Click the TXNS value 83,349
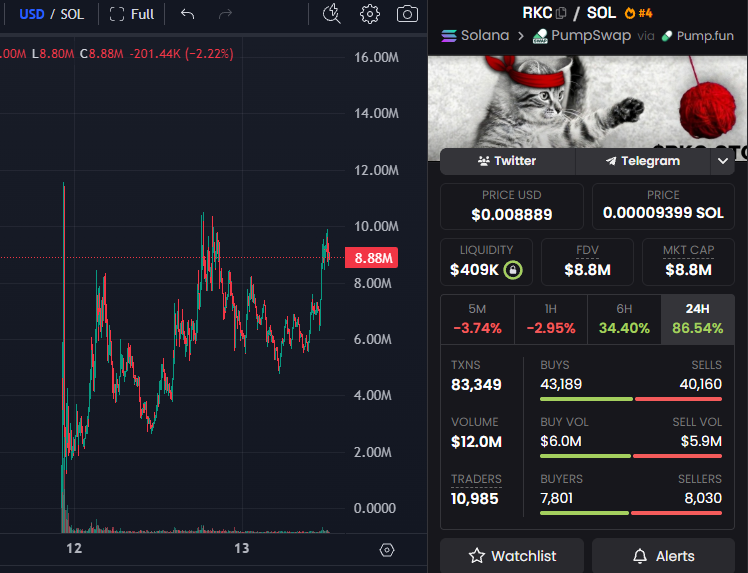748x573 pixels. (476, 385)
